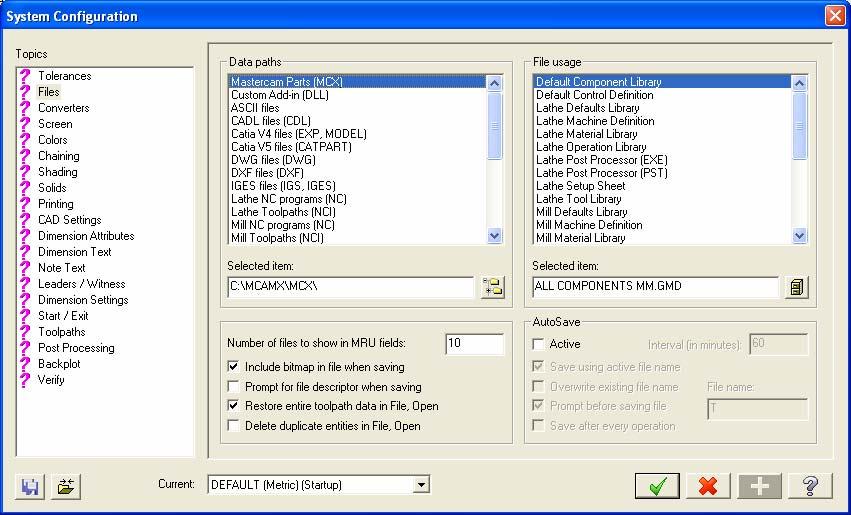This screenshot has height=515, width=851.
Task: Select the Backplot topic
Action: (59, 364)
